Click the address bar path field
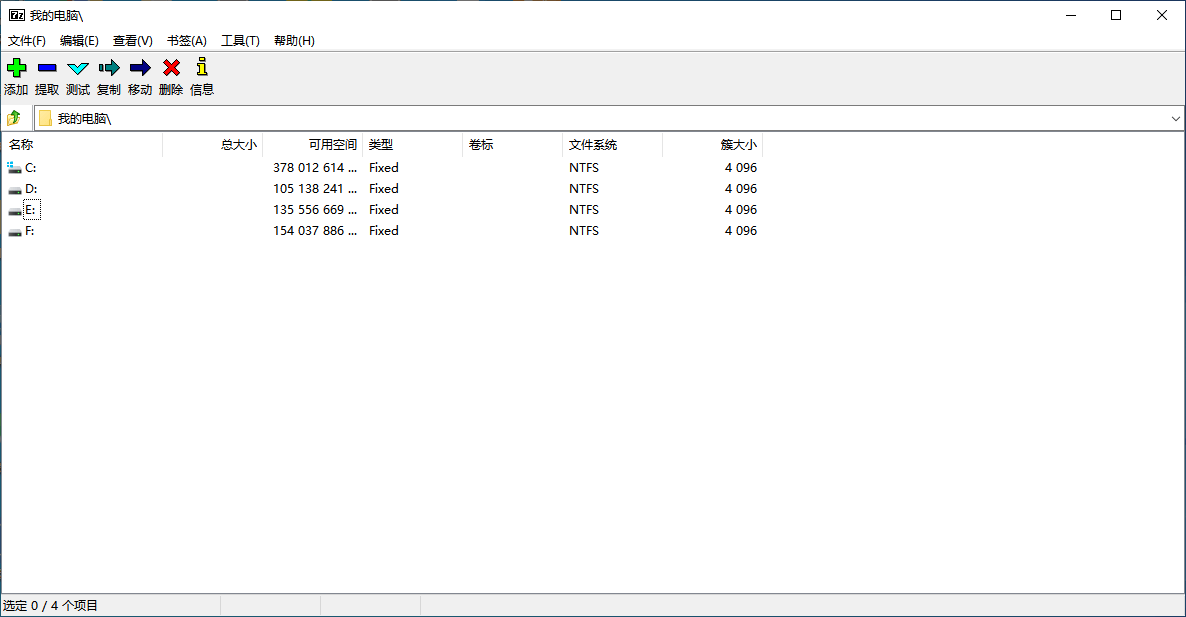Screen dimensions: 1186x617 (600, 119)
